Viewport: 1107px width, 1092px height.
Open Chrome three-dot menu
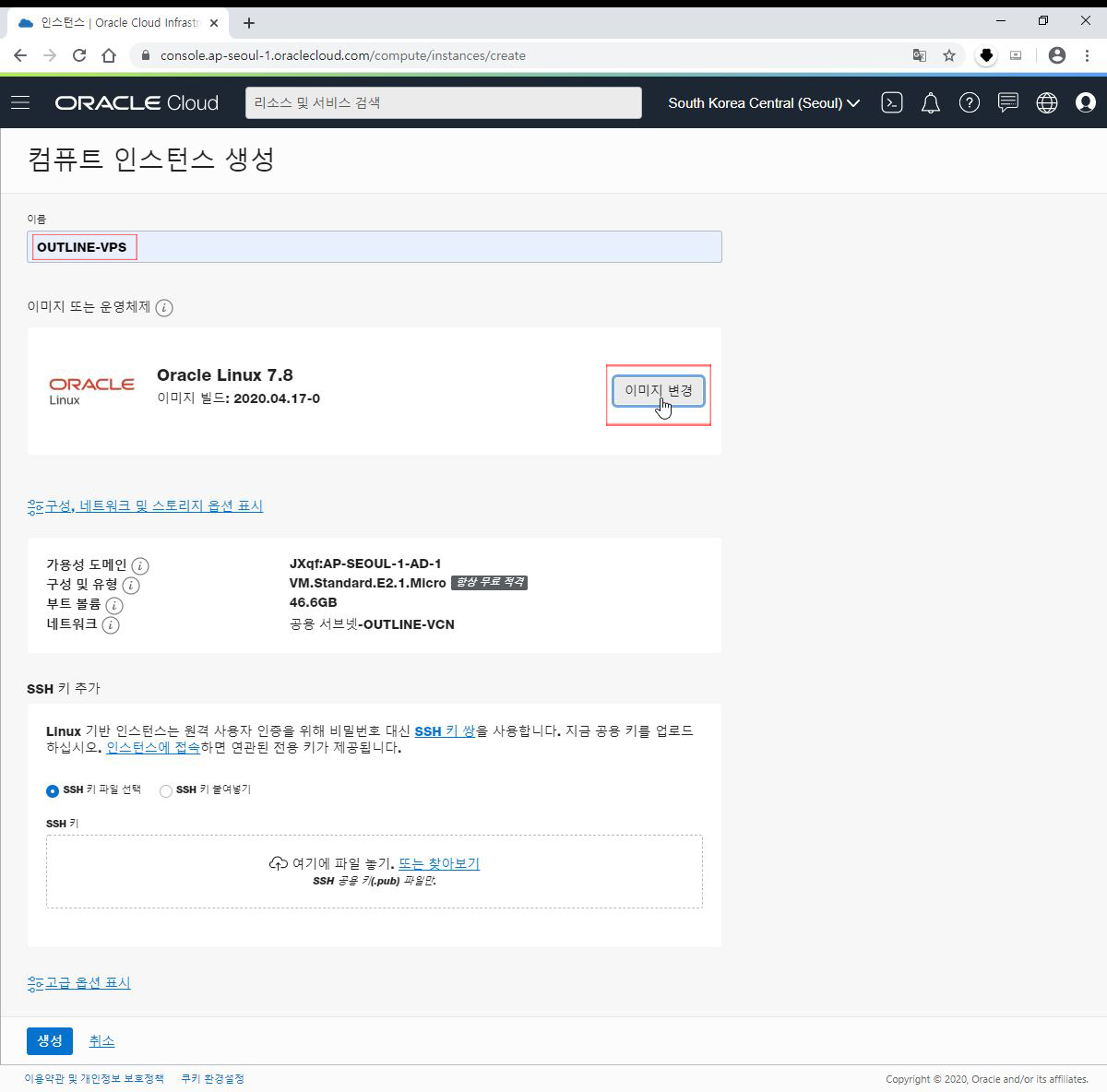tap(1087, 55)
